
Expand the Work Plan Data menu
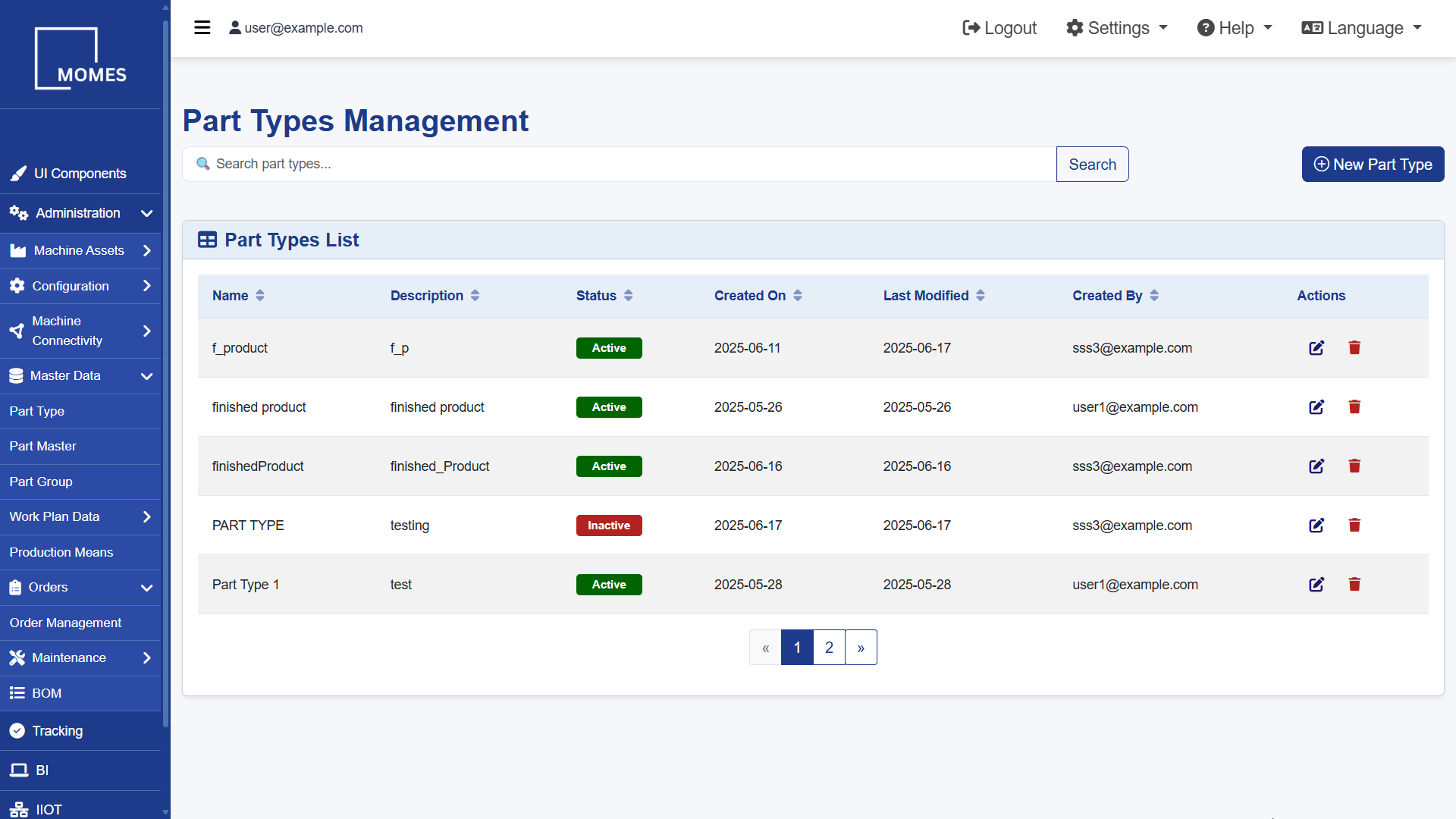click(x=80, y=516)
